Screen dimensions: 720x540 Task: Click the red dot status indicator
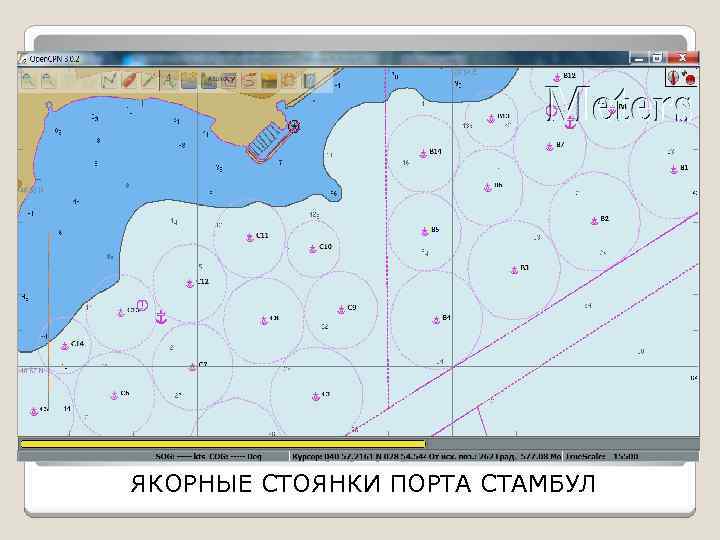(689, 79)
